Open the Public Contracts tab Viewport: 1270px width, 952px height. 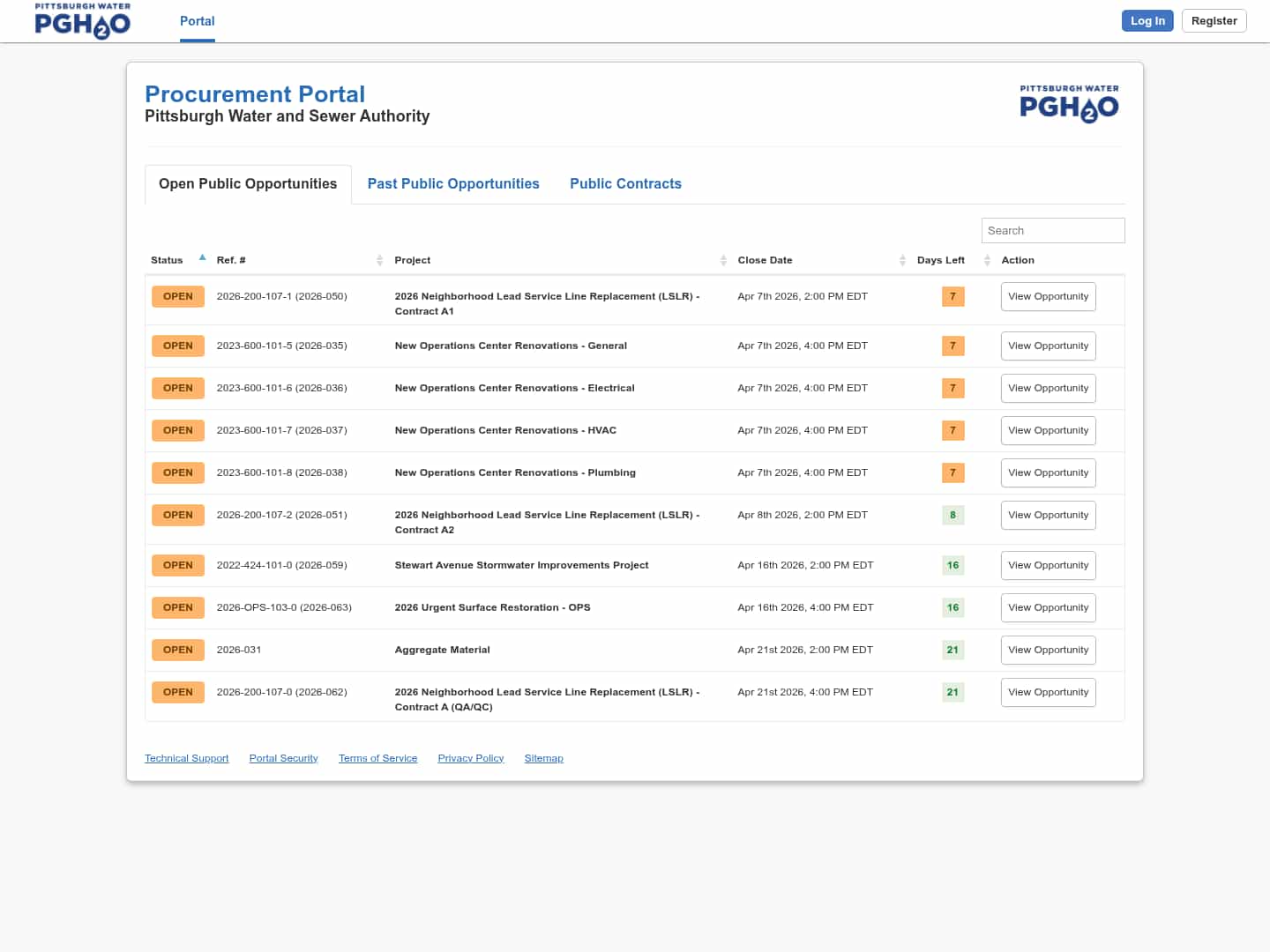625,184
